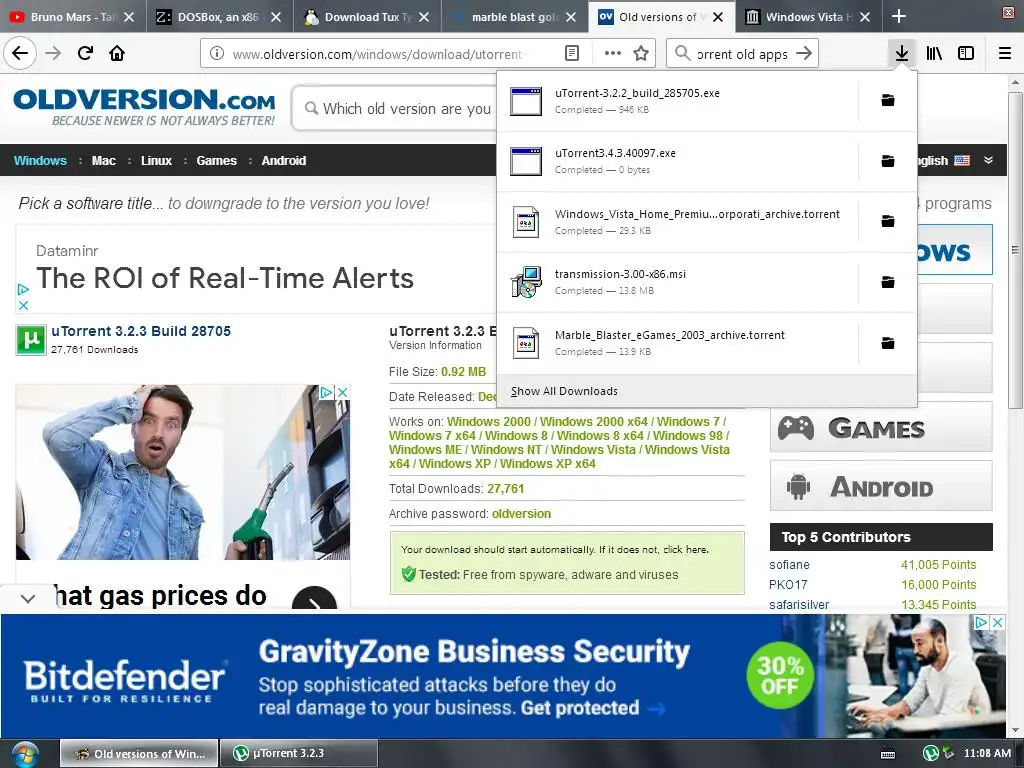Open the Firefox hamburger menu

1005,54
